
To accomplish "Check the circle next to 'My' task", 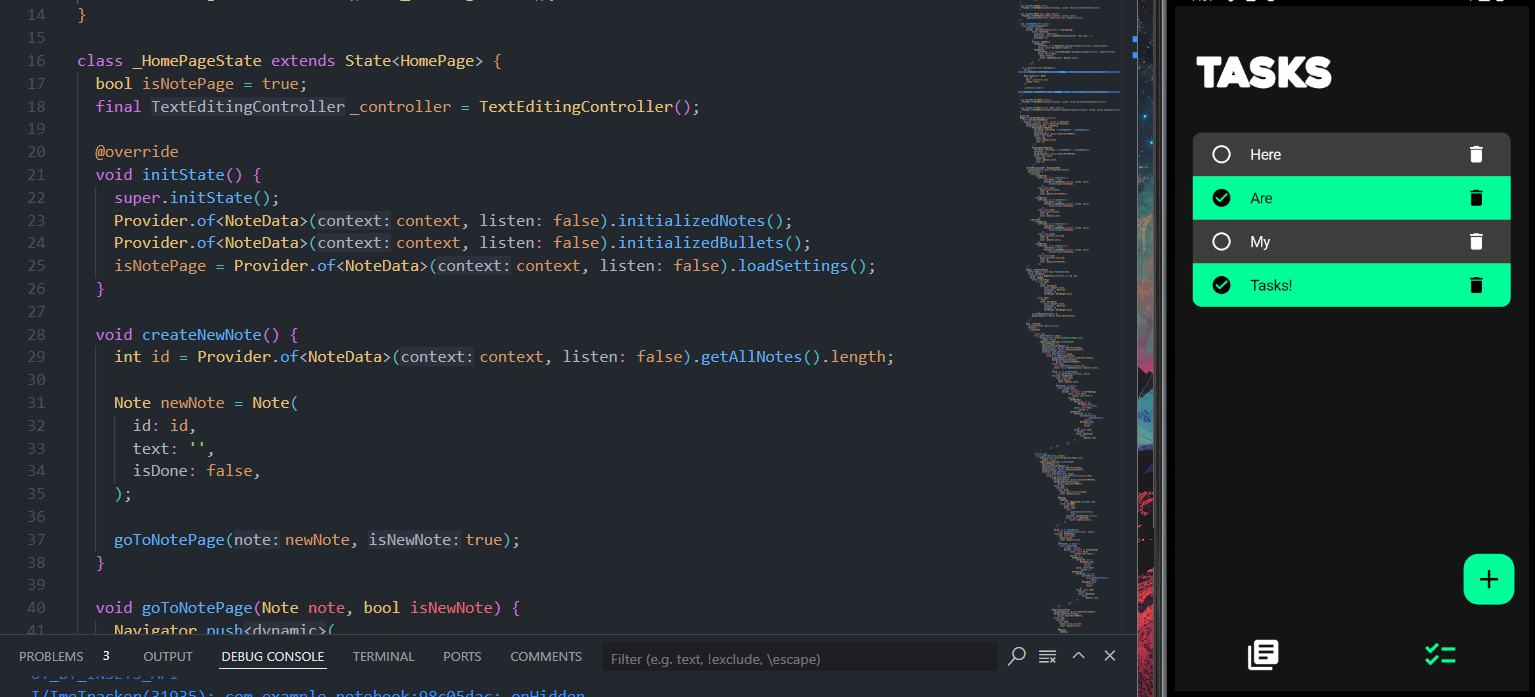I will [1221, 241].
